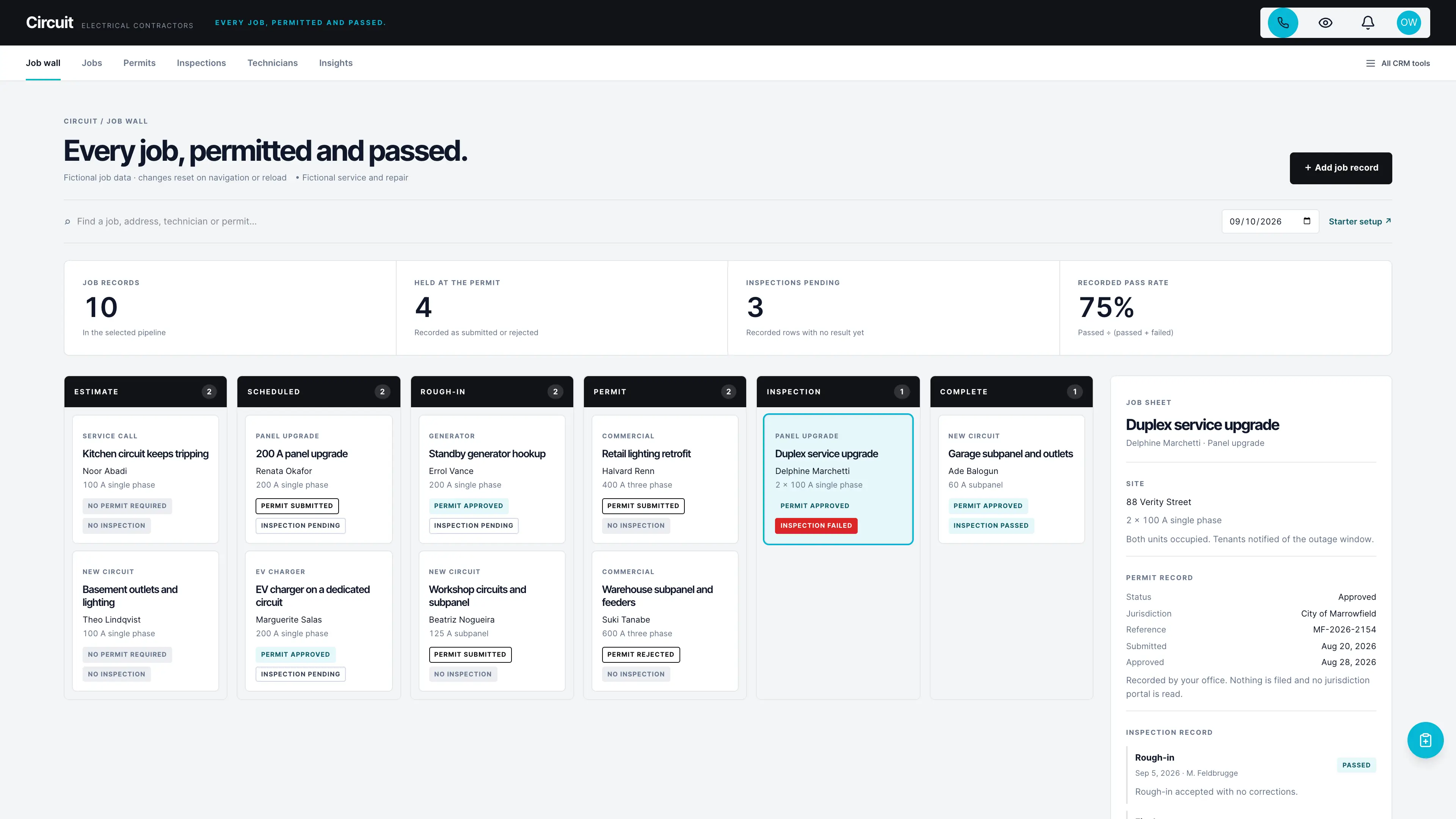
Task: Click the Inspection Passed badge
Action: [x=991, y=526]
